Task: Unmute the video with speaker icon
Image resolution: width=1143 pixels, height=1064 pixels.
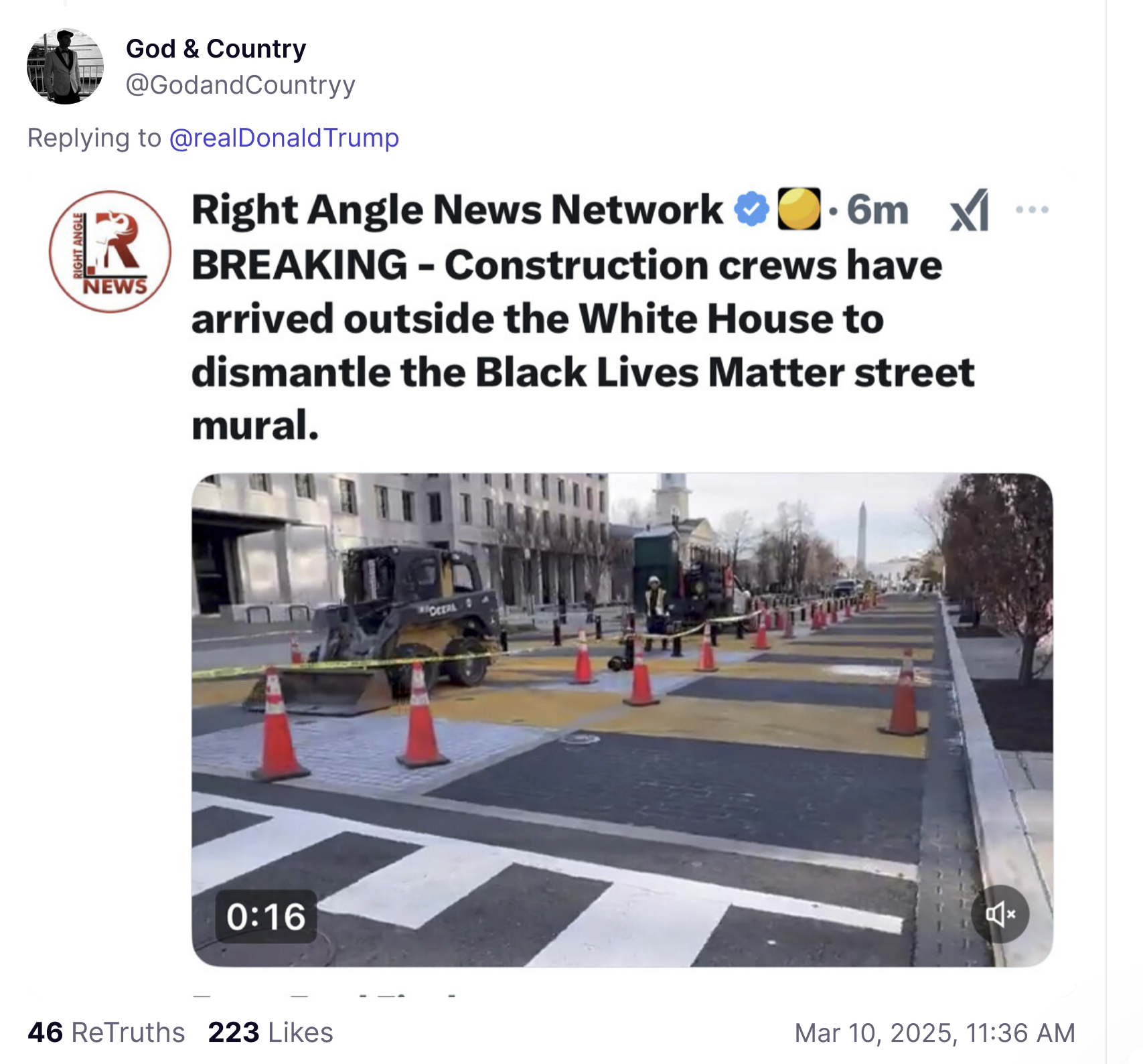Action: 1000,914
